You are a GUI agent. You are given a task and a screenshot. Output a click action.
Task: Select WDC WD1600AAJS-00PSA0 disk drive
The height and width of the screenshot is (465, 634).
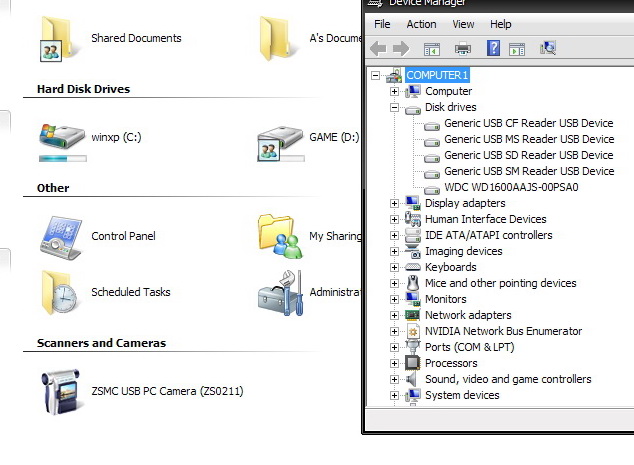(511, 187)
